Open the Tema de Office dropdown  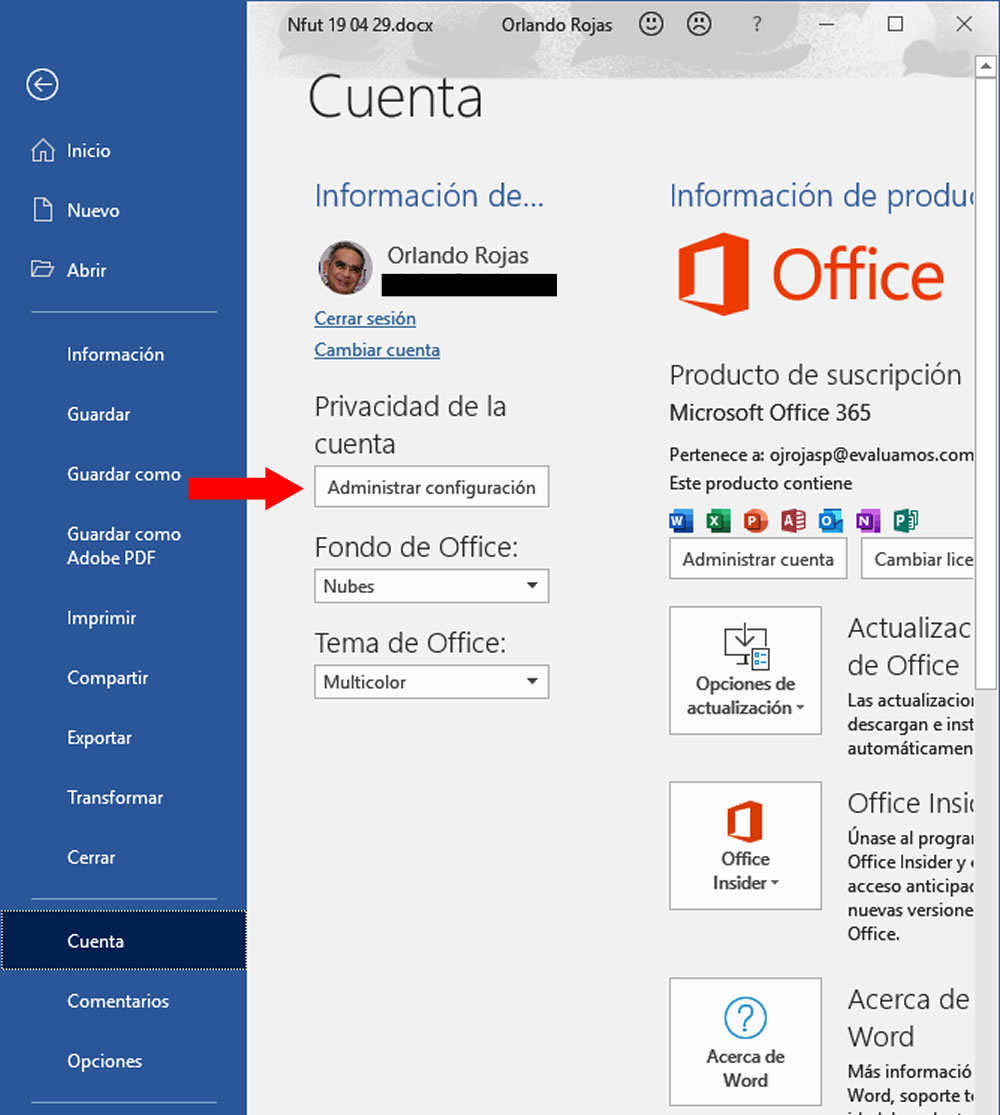tap(431, 682)
